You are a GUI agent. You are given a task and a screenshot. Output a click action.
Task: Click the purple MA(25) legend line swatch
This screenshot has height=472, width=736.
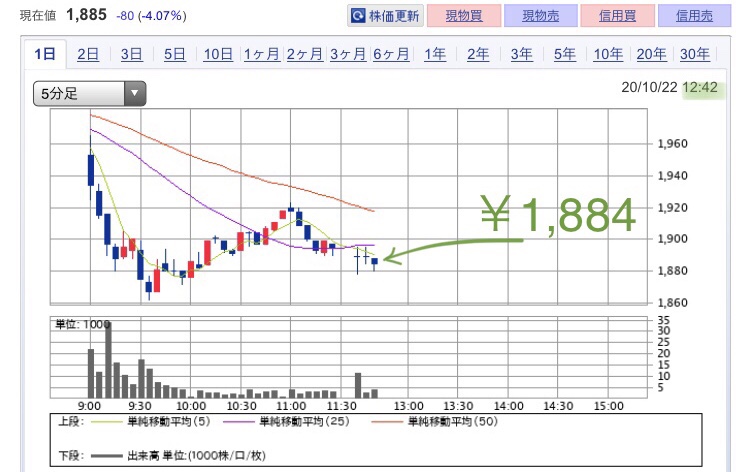(238, 422)
